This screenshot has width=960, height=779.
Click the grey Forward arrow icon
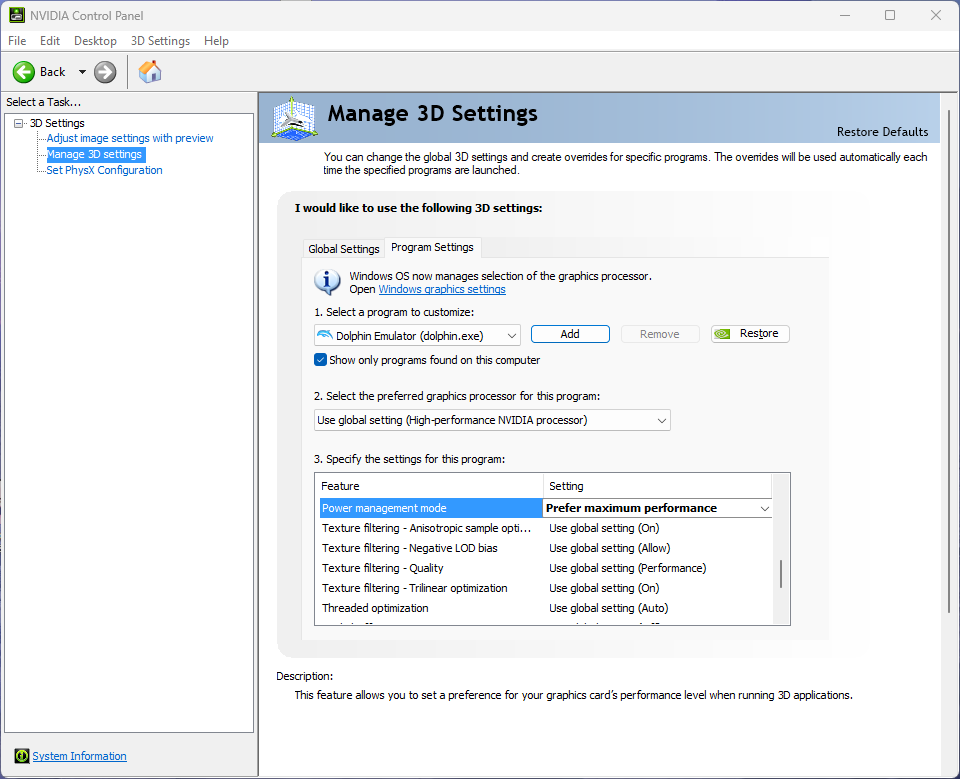(x=105, y=72)
